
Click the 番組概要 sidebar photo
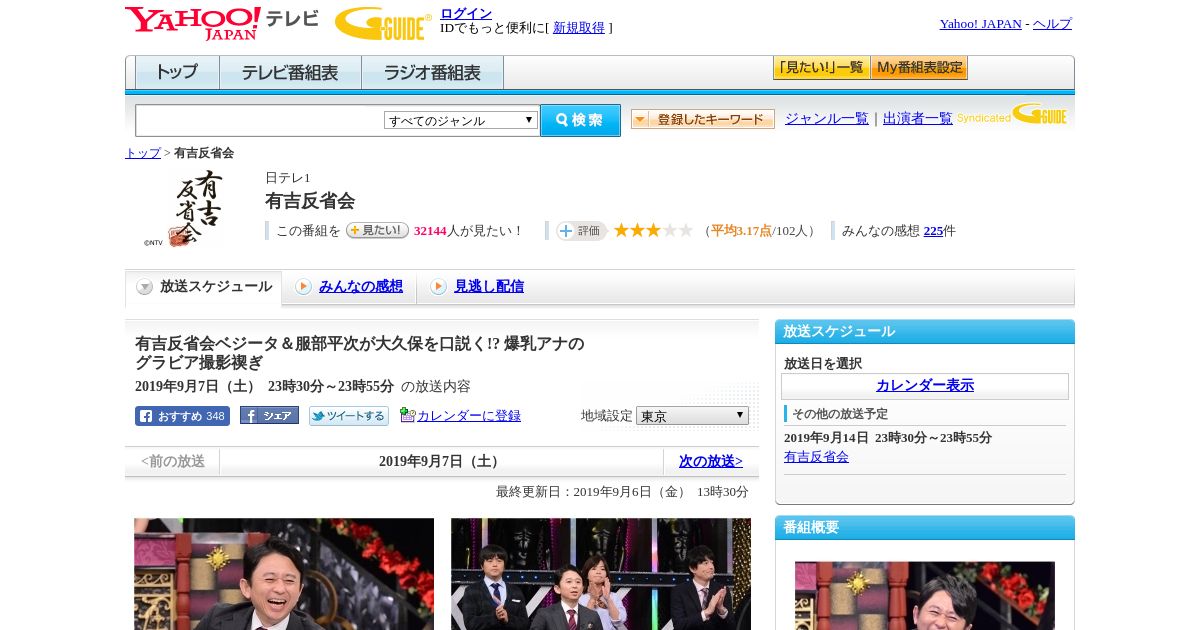point(925,596)
